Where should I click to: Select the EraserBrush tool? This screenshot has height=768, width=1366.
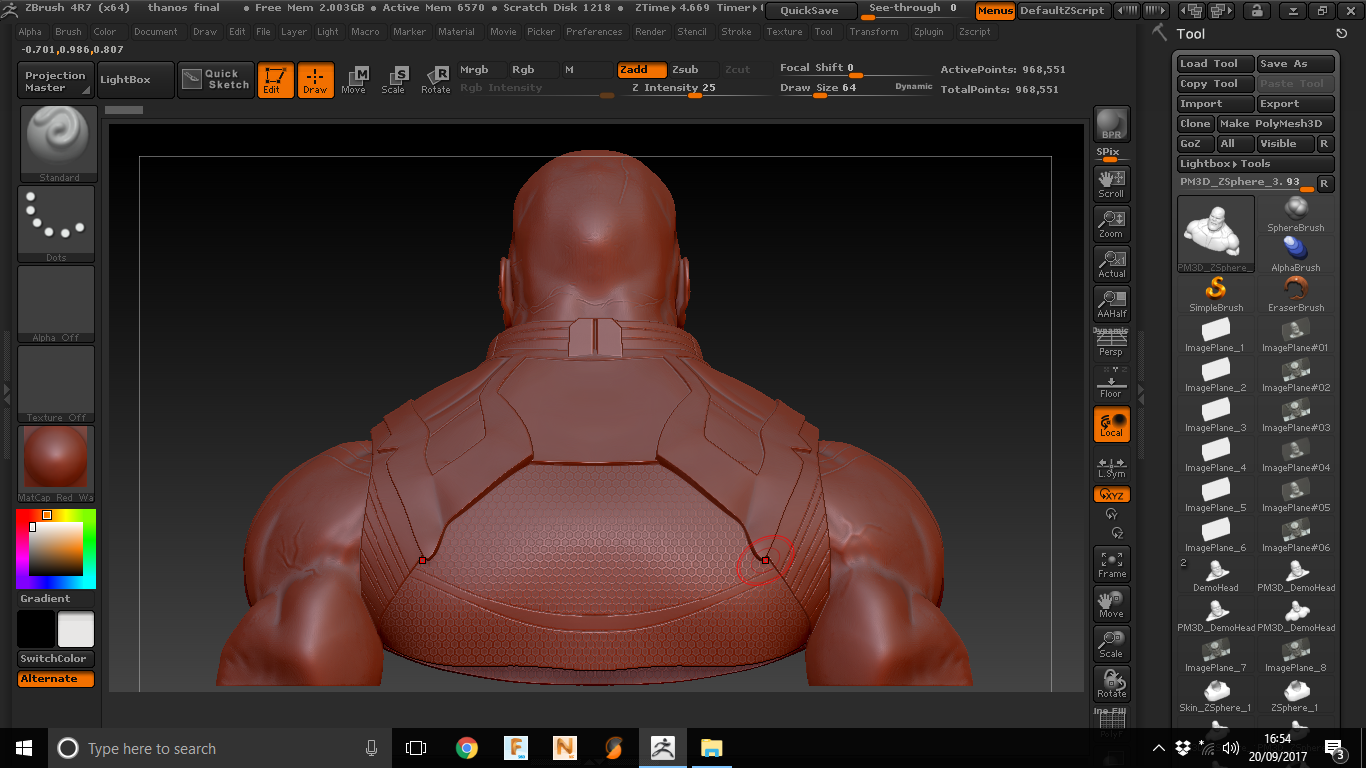click(1296, 294)
